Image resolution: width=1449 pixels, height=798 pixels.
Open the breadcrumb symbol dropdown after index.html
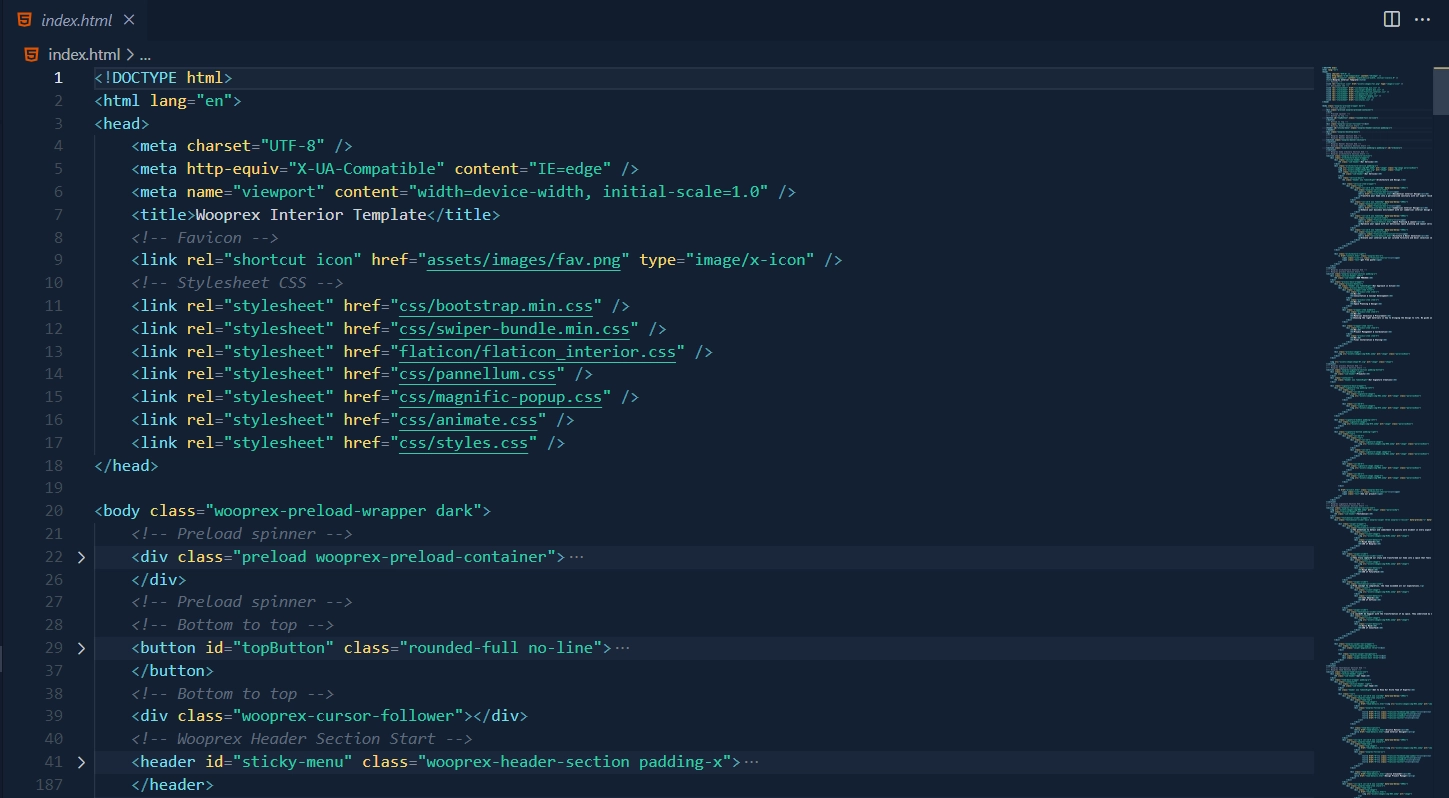coord(145,54)
